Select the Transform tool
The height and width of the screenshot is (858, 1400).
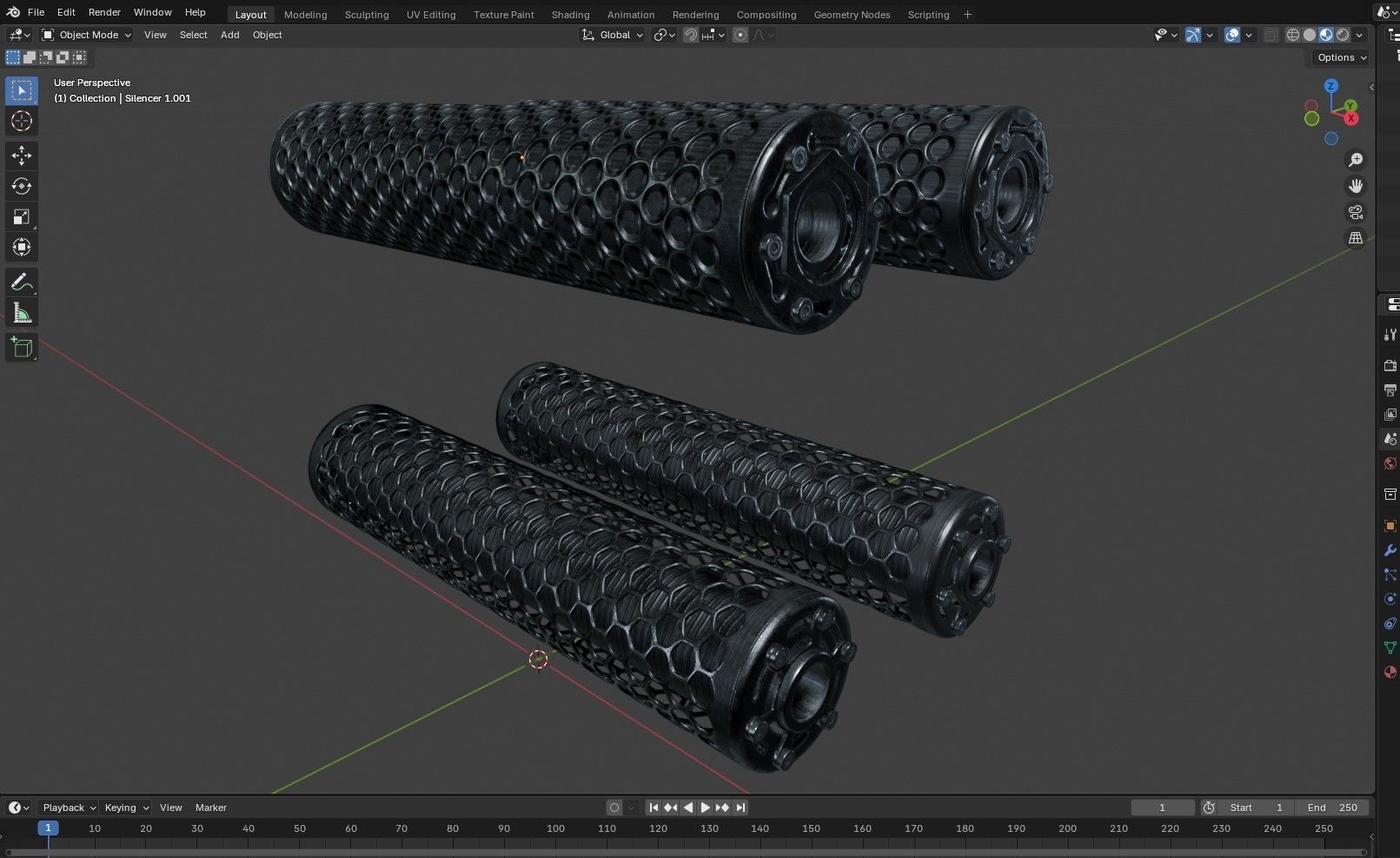coord(22,247)
